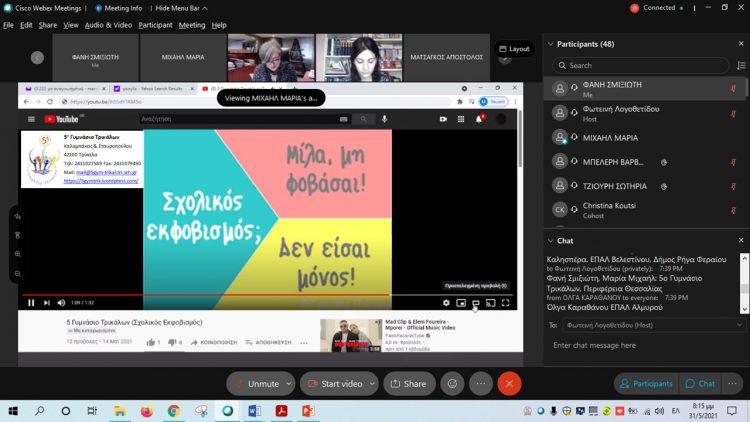
Task: Open panel options ellipsis near Chat button
Action: pyautogui.click(x=732, y=384)
